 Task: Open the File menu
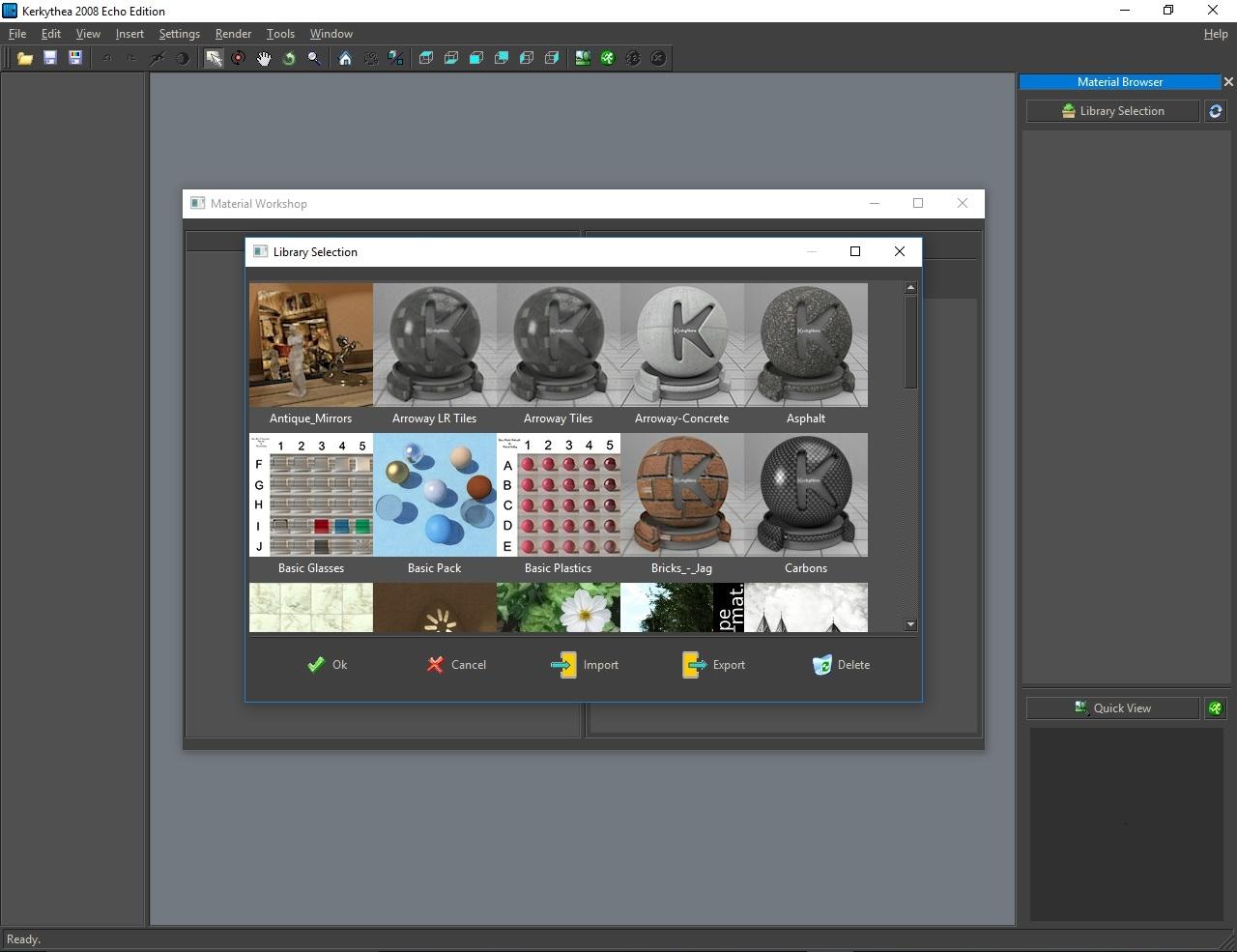[17, 34]
